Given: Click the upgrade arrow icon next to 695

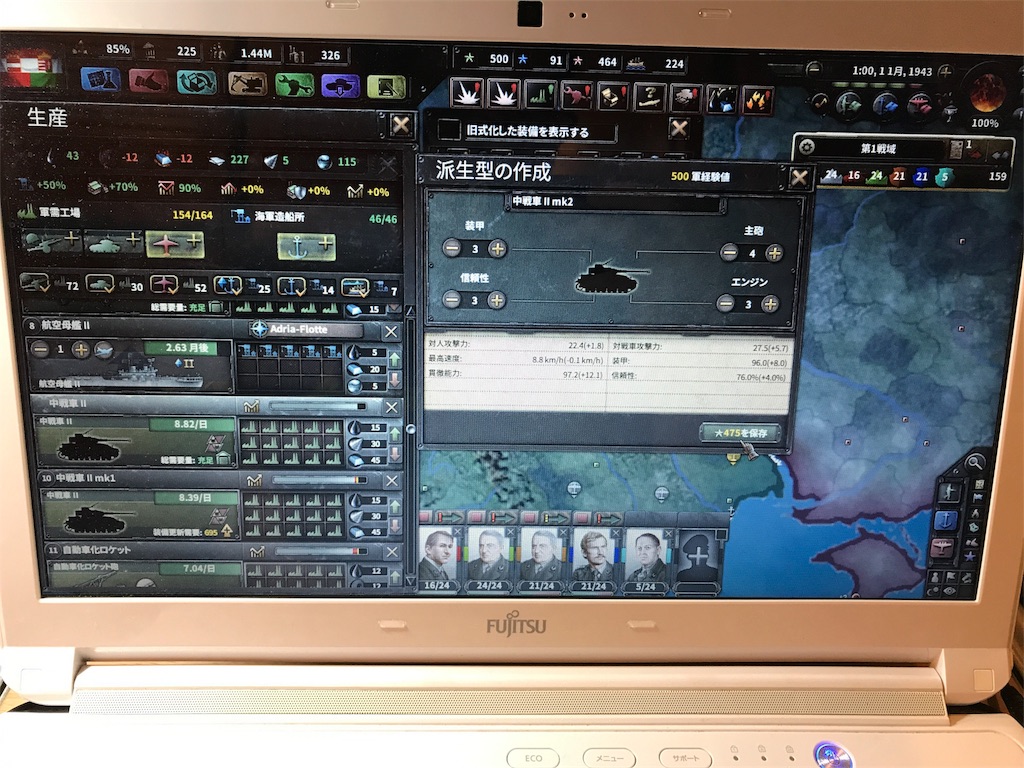Looking at the screenshot, I should pyautogui.click(x=227, y=530).
